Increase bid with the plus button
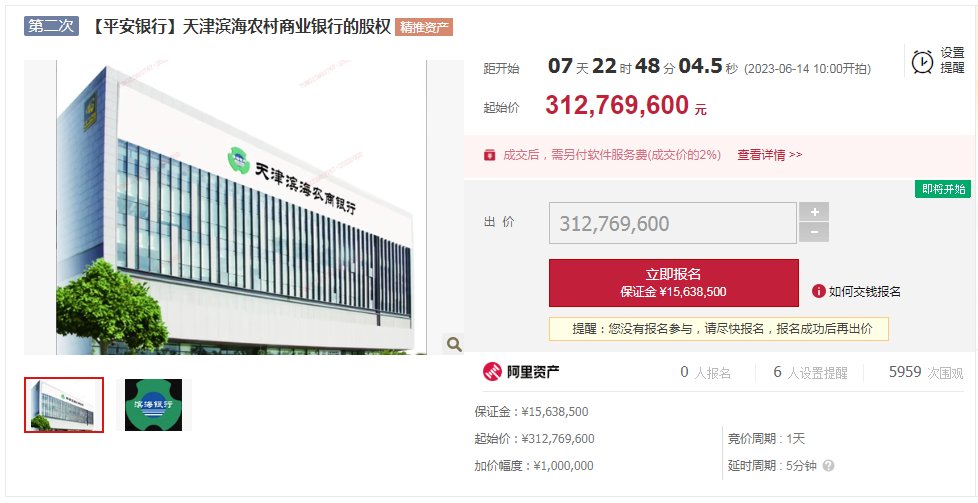Image resolution: width=978 pixels, height=503 pixels. pyautogui.click(x=814, y=212)
